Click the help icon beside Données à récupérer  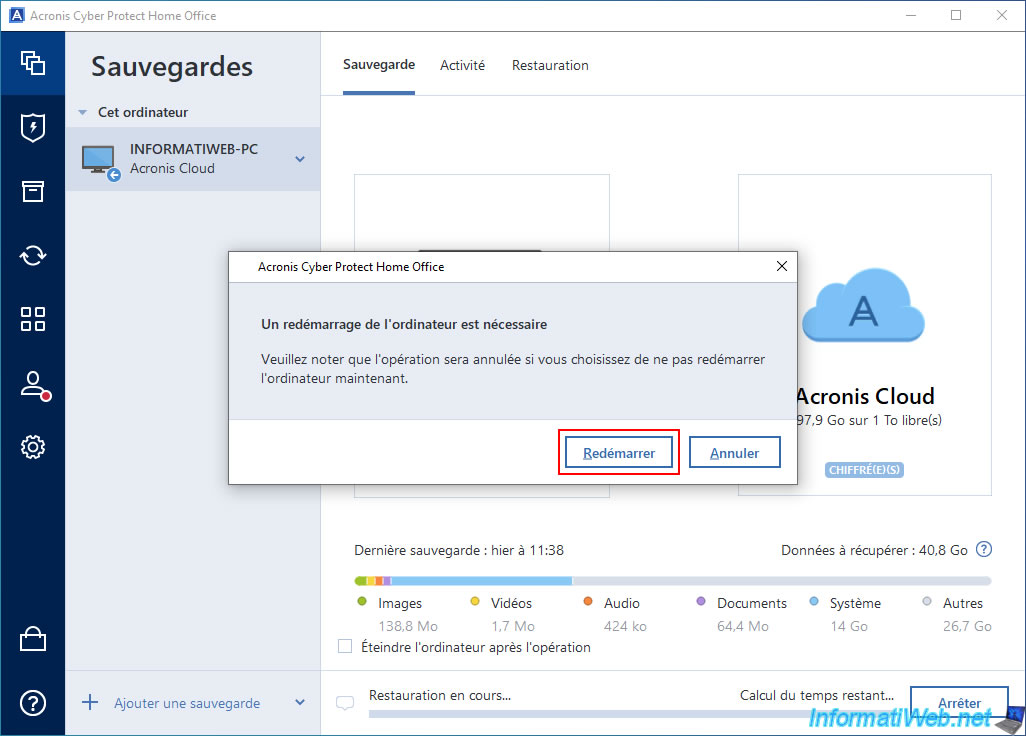point(983,550)
